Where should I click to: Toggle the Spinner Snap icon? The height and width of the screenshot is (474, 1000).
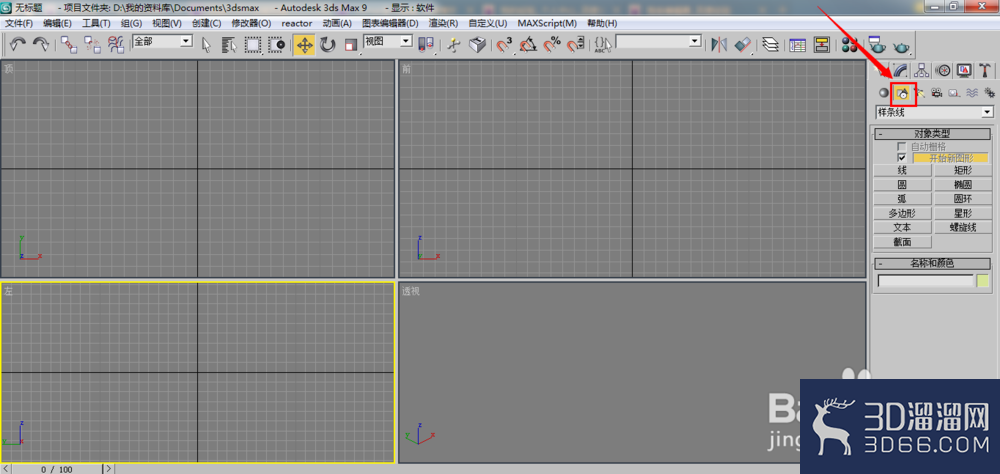576,45
